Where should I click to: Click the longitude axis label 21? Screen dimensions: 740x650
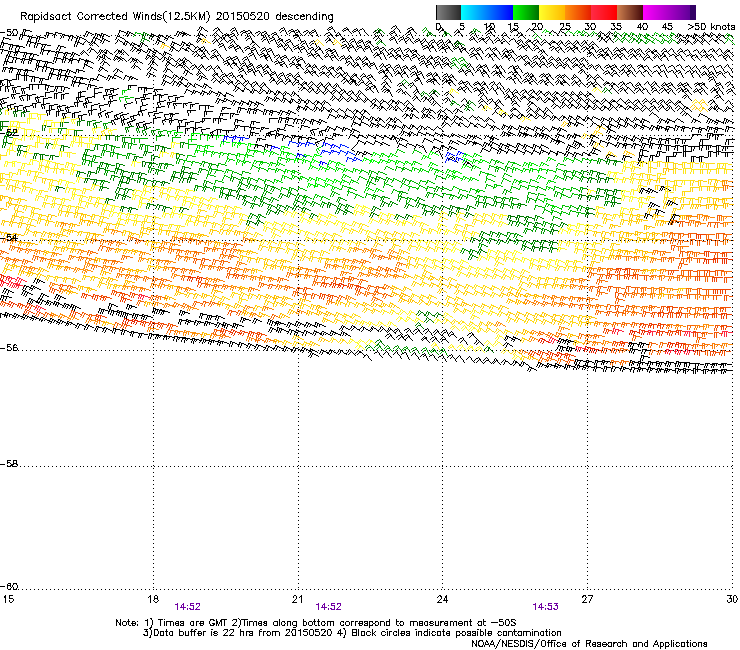pyautogui.click(x=297, y=599)
